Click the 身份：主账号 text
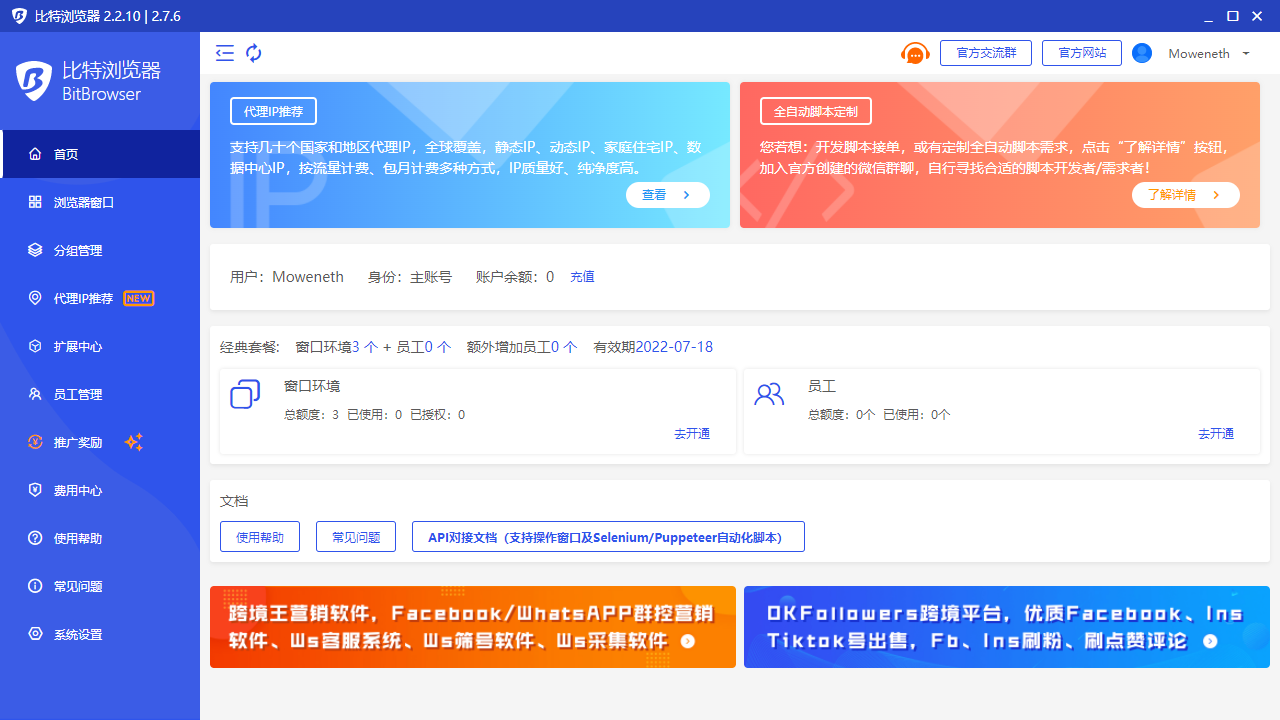 pyautogui.click(x=410, y=277)
